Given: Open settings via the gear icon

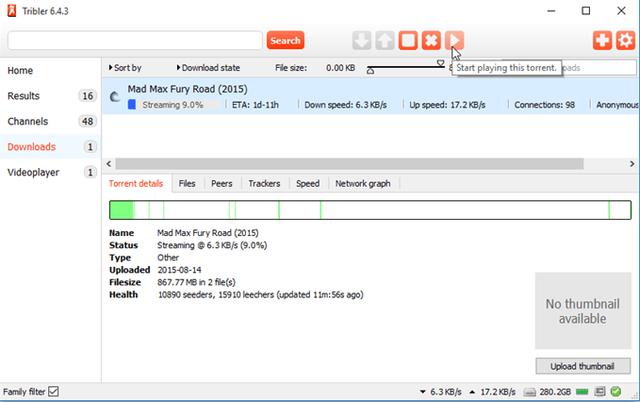Looking at the screenshot, I should [625, 40].
